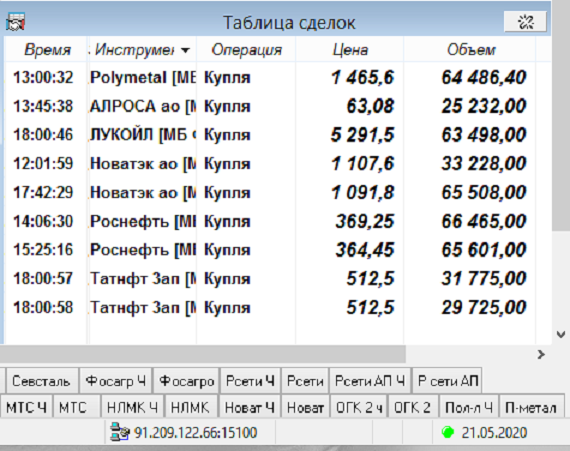Open the П-метал tab
The width and height of the screenshot is (570, 451).
531,407
